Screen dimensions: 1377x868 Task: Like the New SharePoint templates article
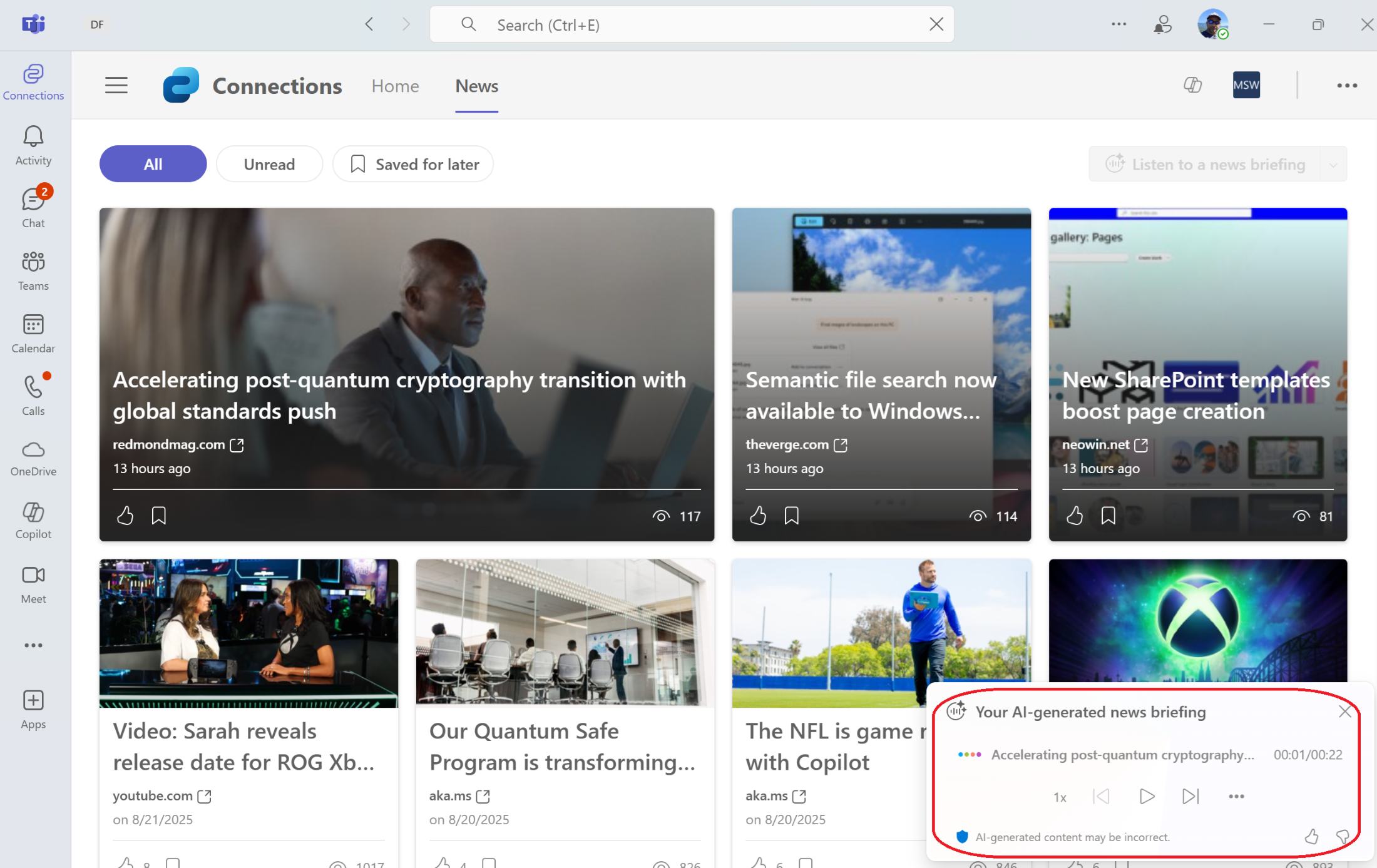pos(1075,516)
